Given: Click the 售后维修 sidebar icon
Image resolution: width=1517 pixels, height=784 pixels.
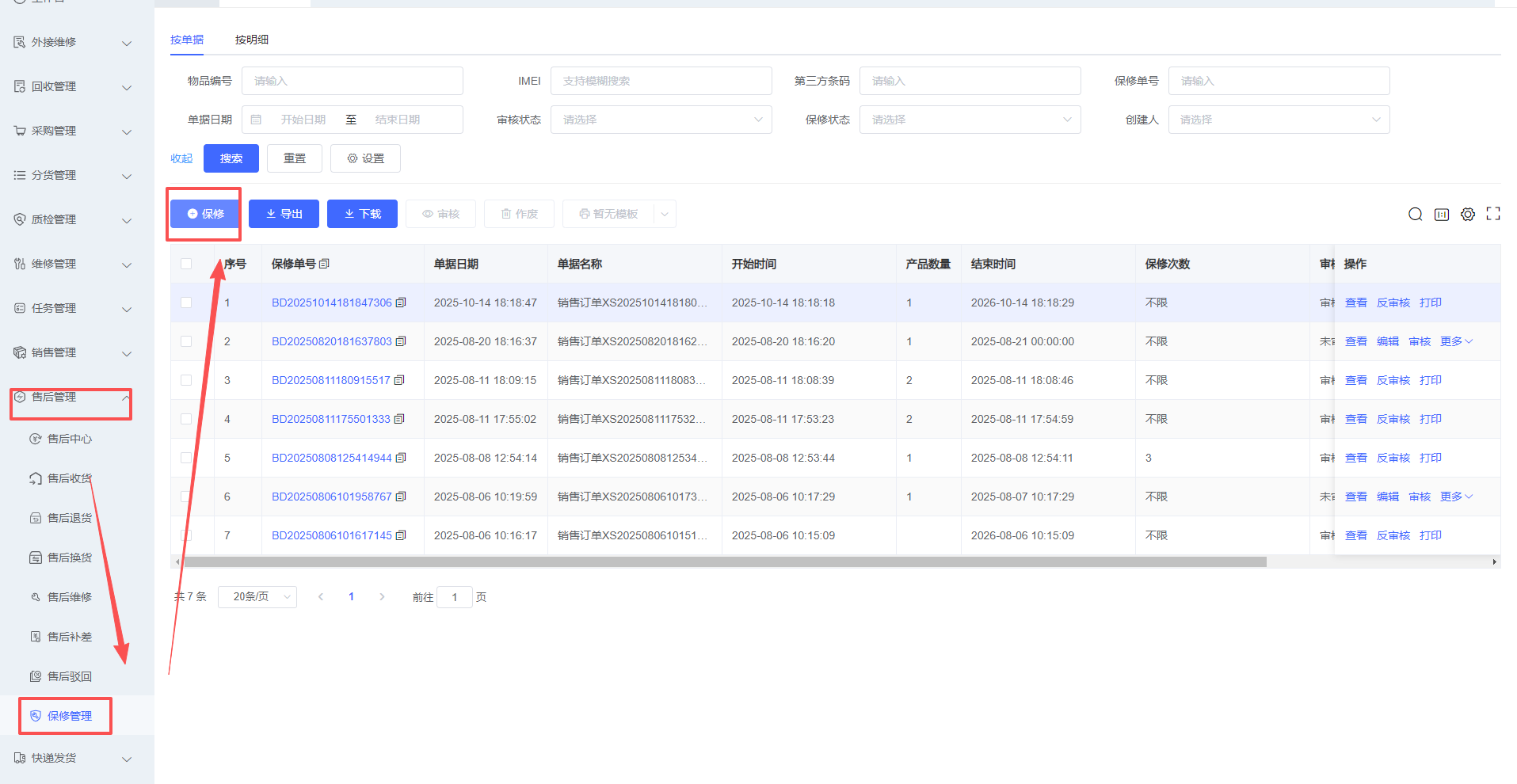Looking at the screenshot, I should [x=36, y=597].
